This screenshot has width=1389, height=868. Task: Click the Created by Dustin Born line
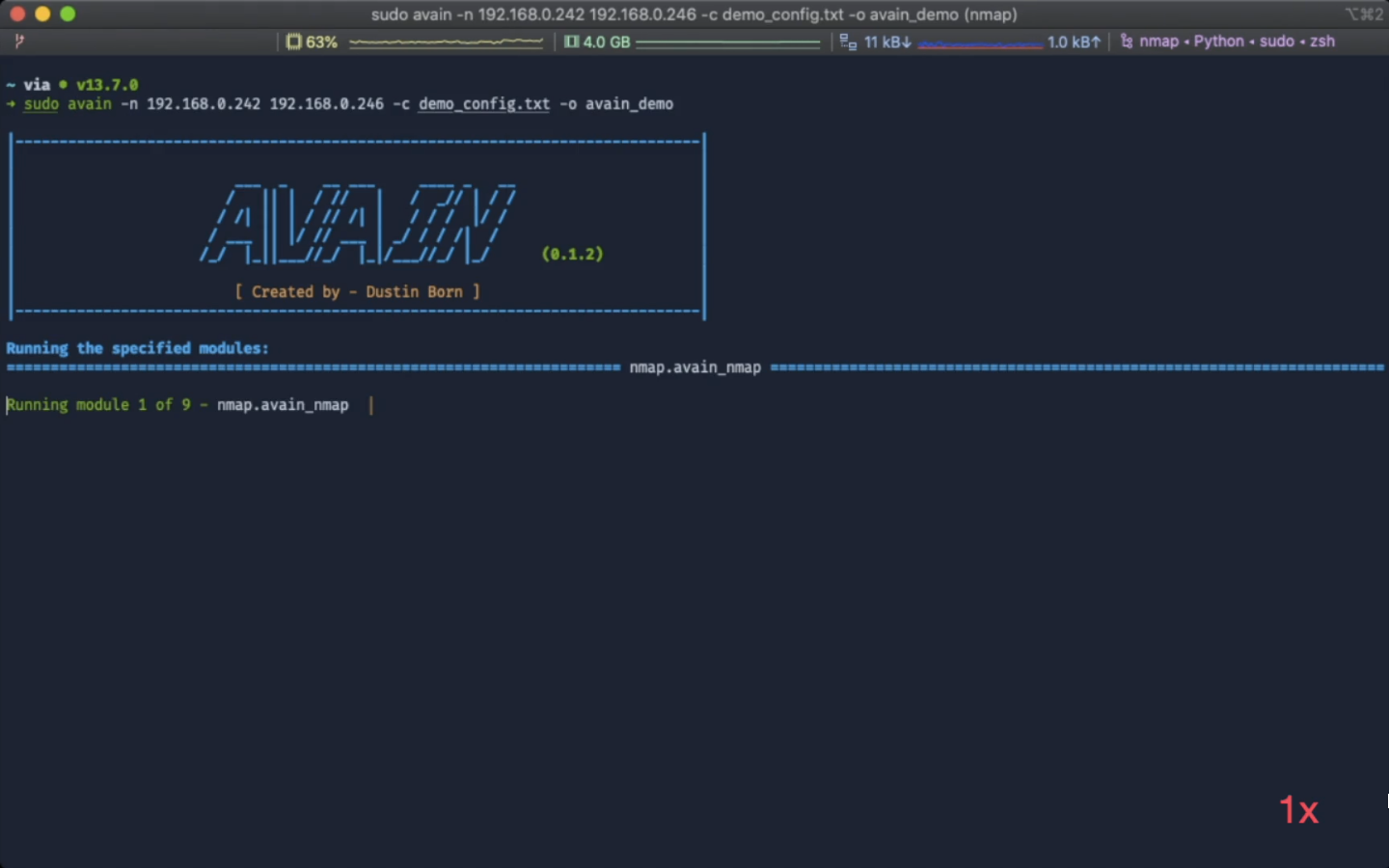[x=357, y=291]
